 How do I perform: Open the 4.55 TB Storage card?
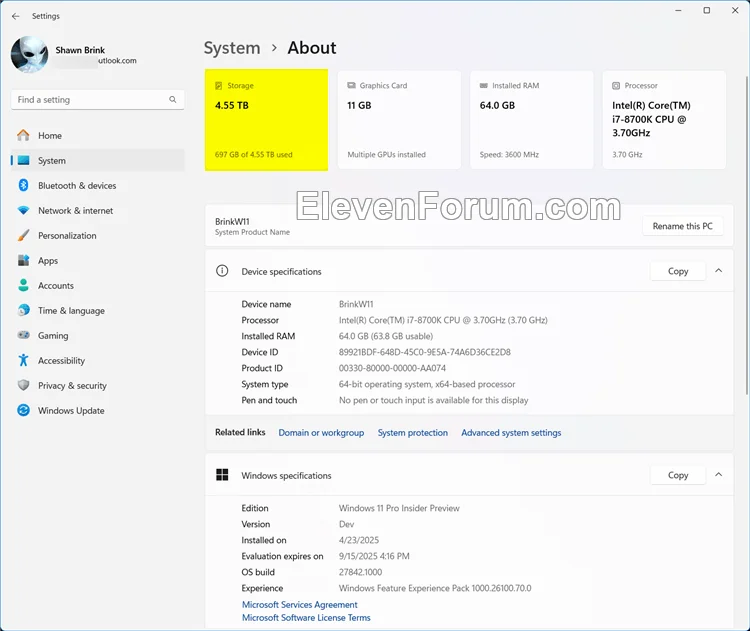(266, 120)
